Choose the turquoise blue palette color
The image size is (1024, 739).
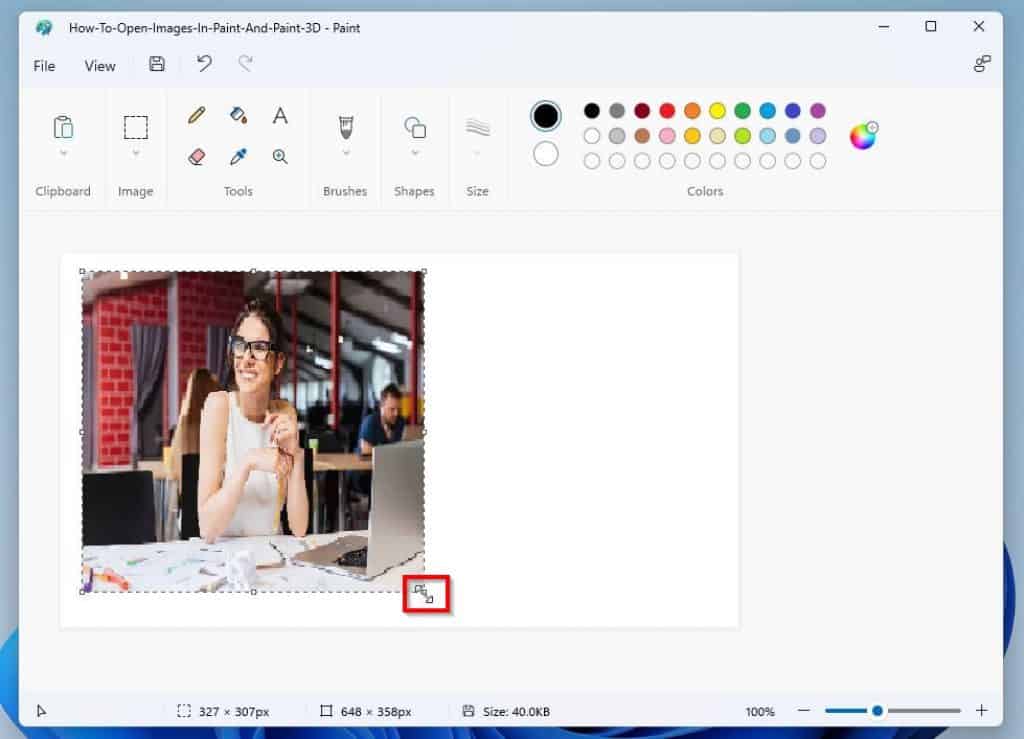point(767,110)
